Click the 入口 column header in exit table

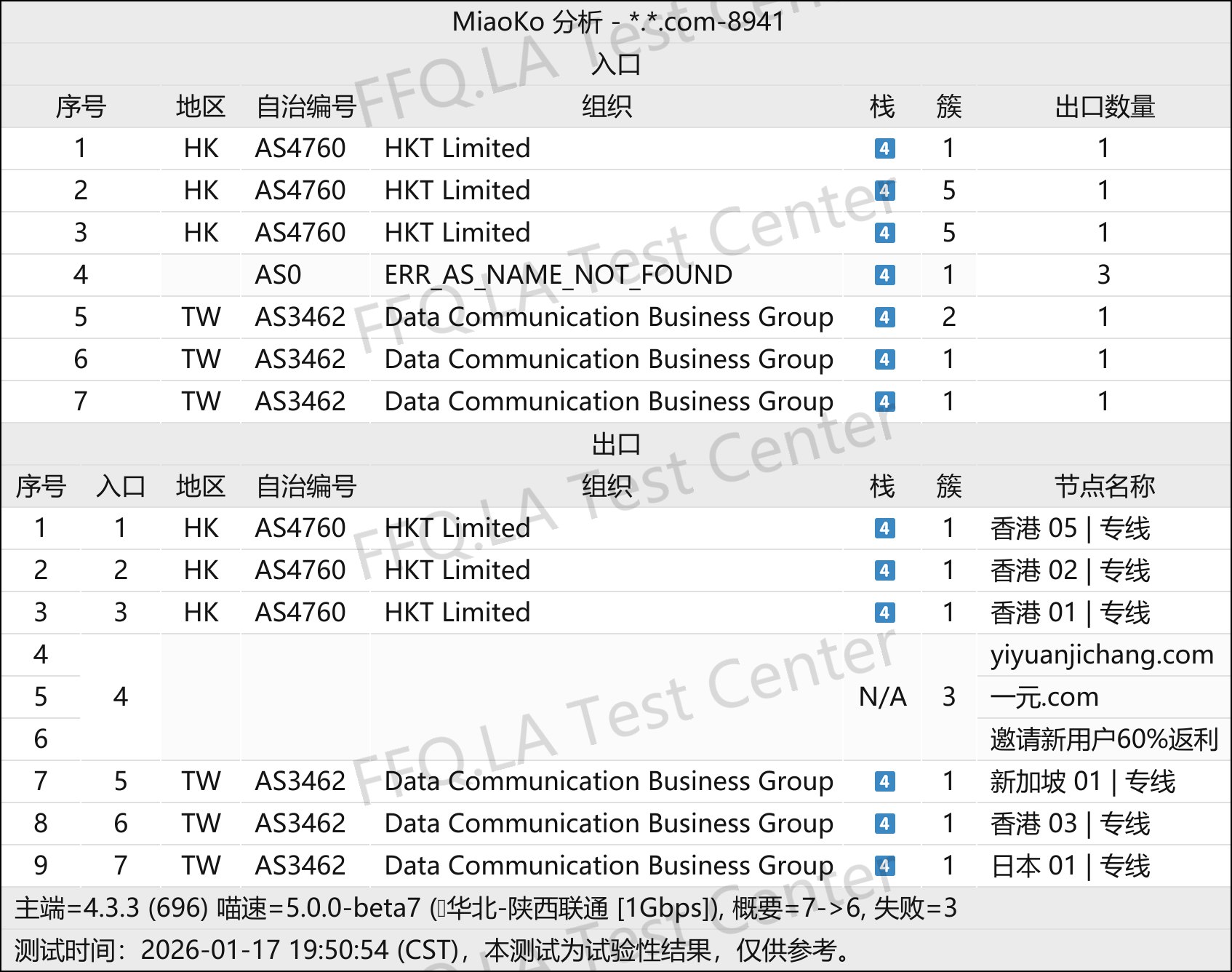pyautogui.click(x=121, y=486)
